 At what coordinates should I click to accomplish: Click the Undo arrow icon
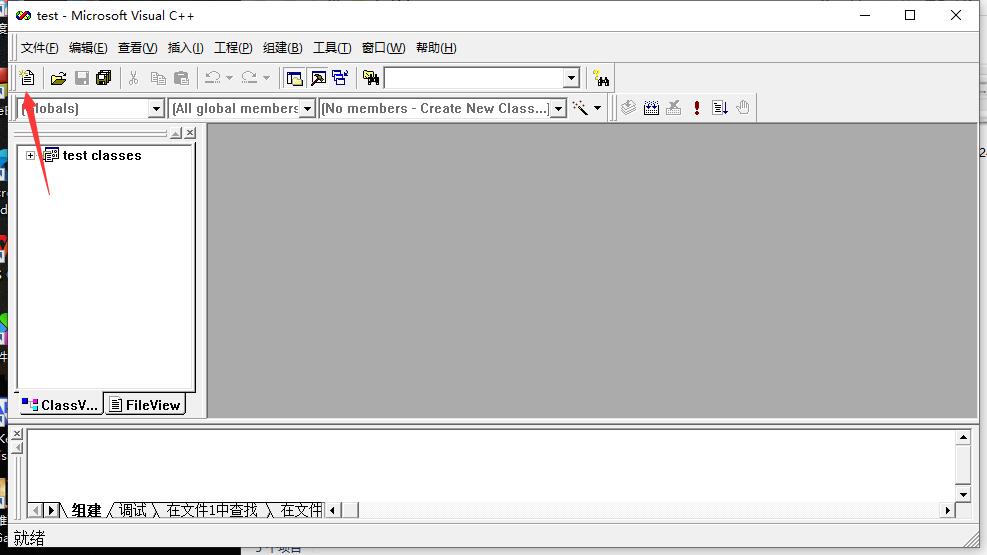coord(213,78)
